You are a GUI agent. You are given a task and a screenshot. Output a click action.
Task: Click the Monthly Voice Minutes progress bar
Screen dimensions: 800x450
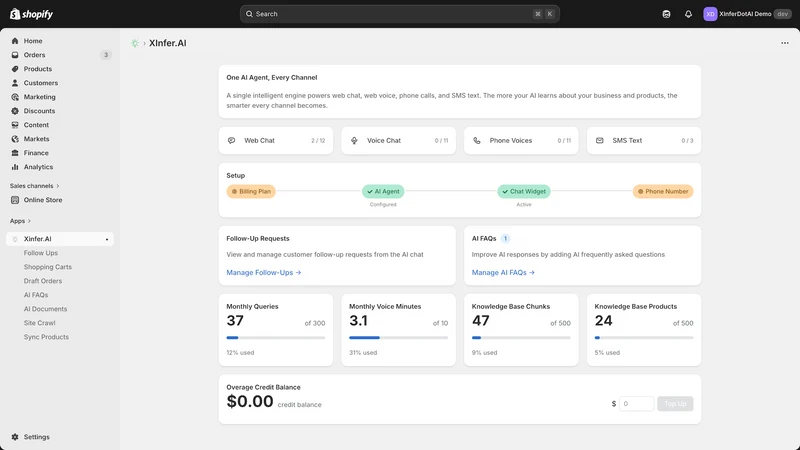click(398, 338)
